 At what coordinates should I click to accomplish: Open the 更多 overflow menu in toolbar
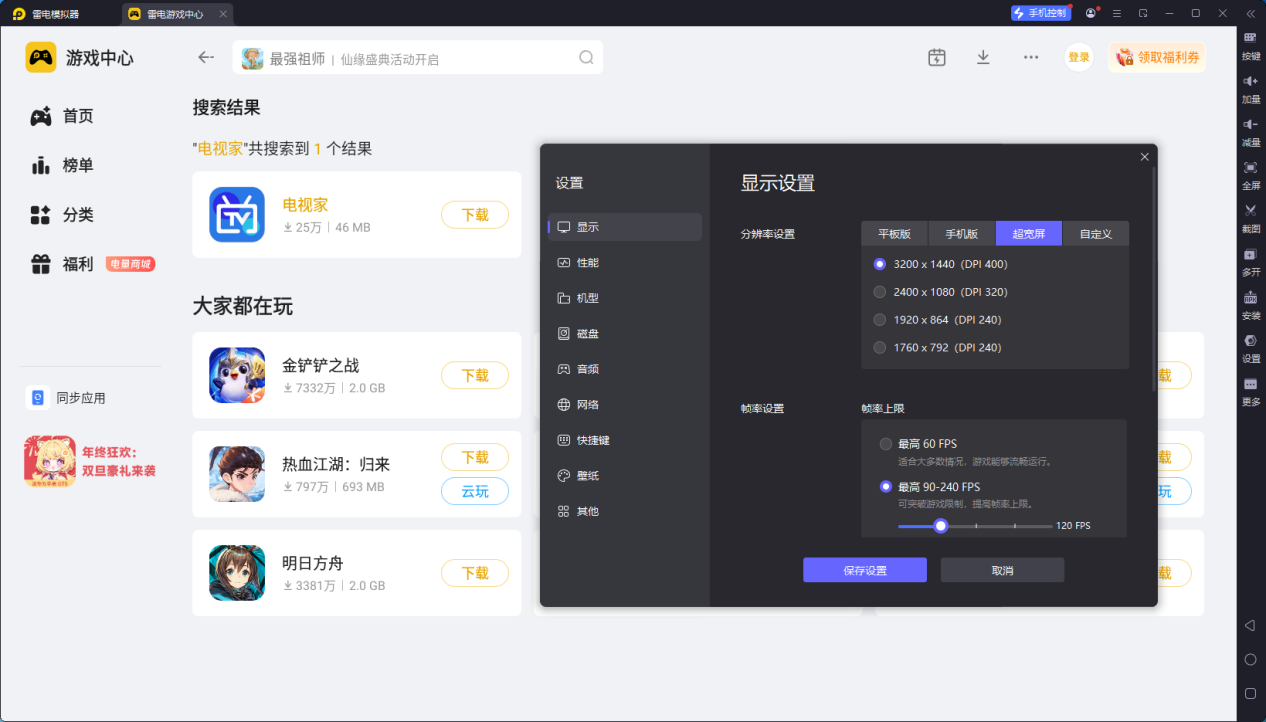tap(1031, 57)
